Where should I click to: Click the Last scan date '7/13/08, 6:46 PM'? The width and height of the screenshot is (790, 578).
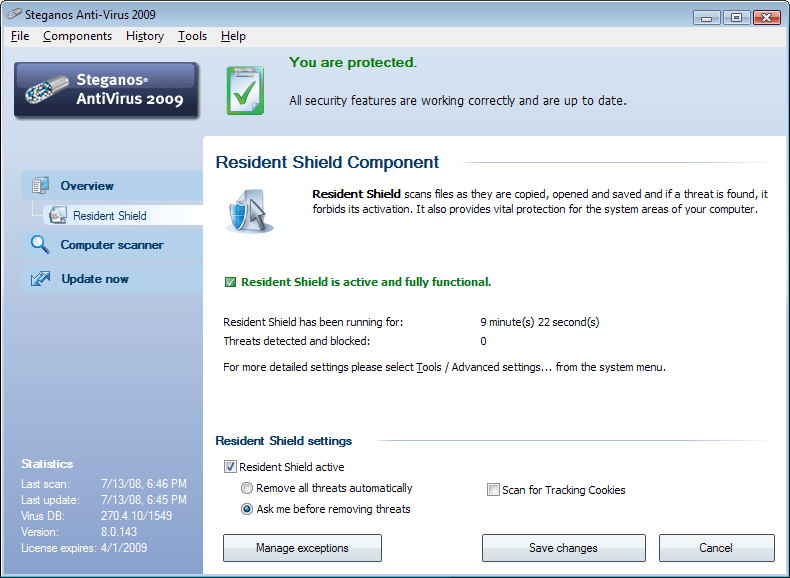144,484
